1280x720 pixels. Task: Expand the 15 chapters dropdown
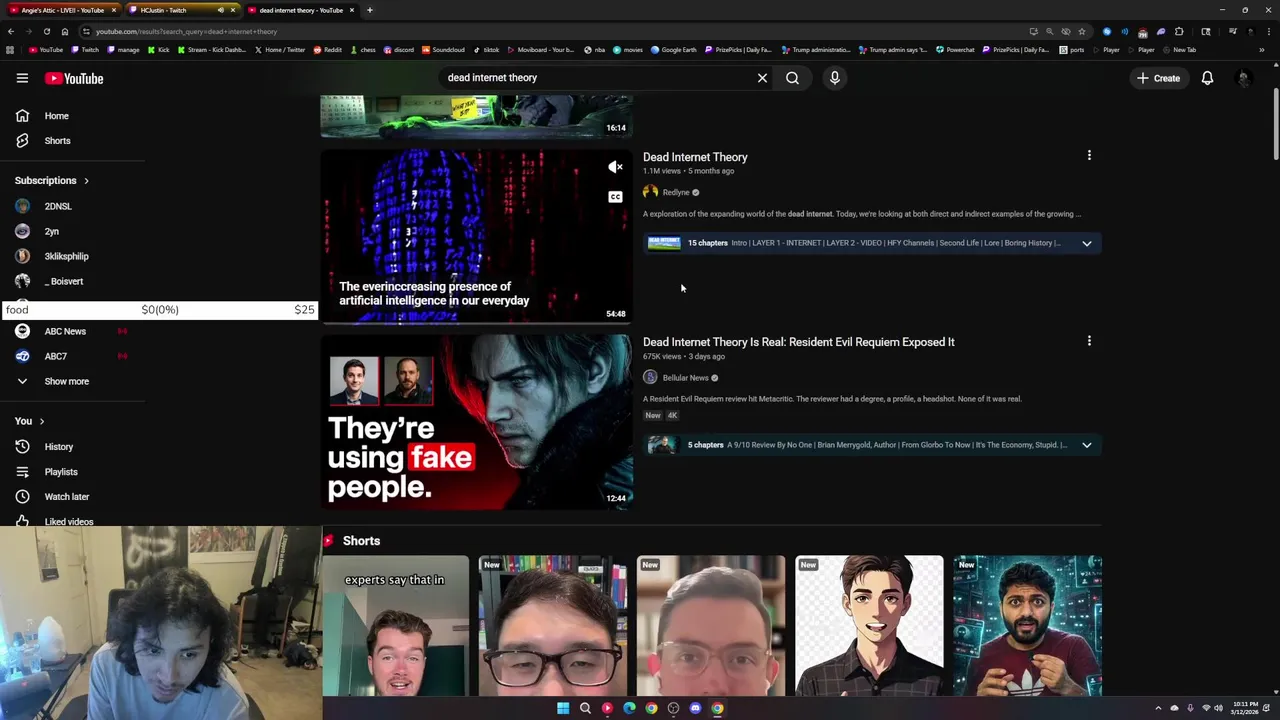(x=1086, y=243)
